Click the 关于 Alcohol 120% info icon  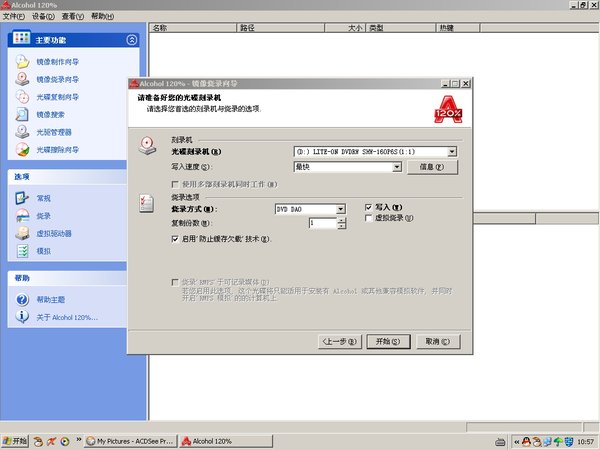click(x=22, y=317)
